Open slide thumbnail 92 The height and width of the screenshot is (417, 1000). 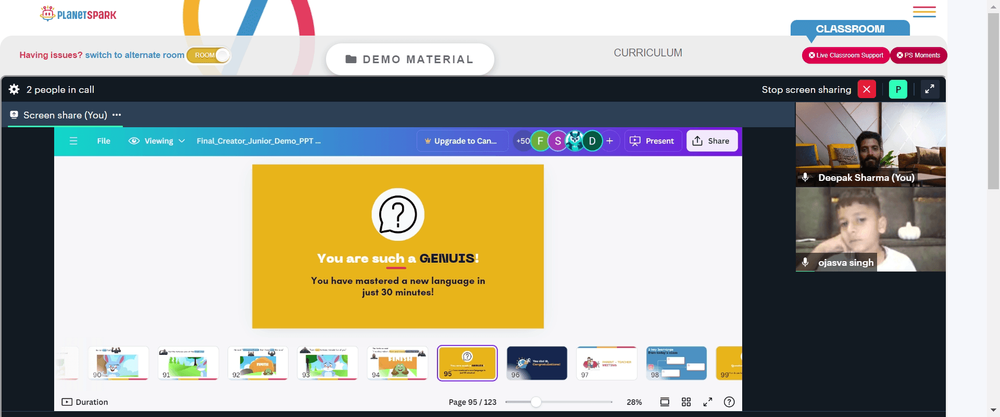(258, 363)
